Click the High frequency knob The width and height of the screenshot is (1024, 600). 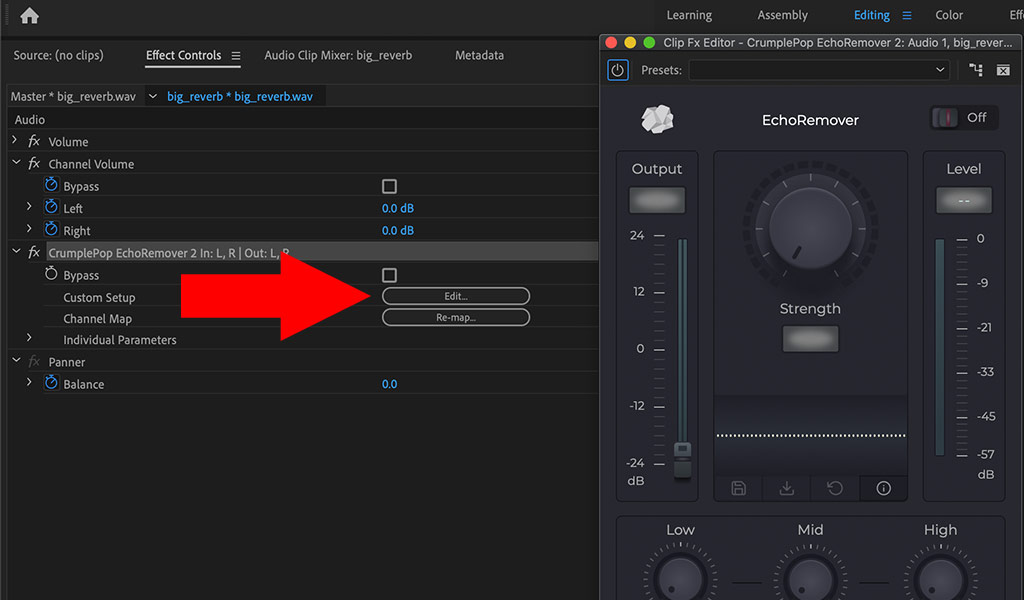940,578
